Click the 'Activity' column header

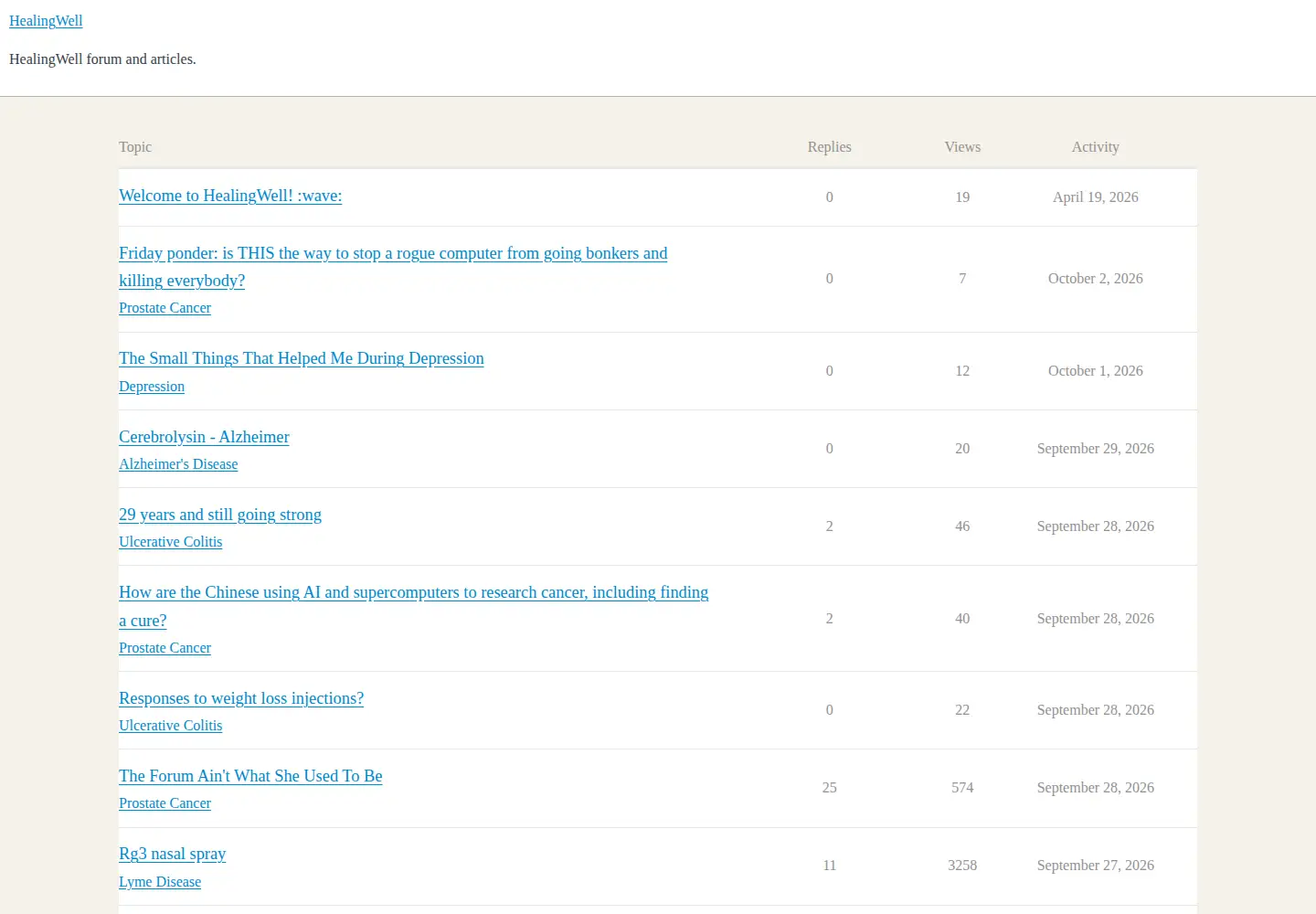[1096, 147]
